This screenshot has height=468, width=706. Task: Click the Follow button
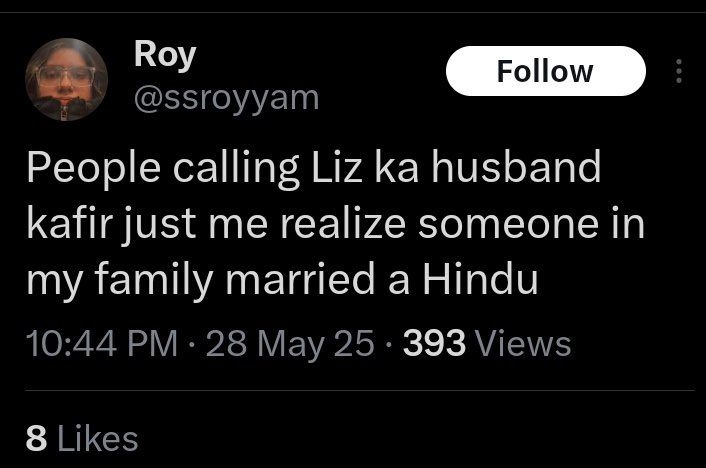(x=545, y=71)
